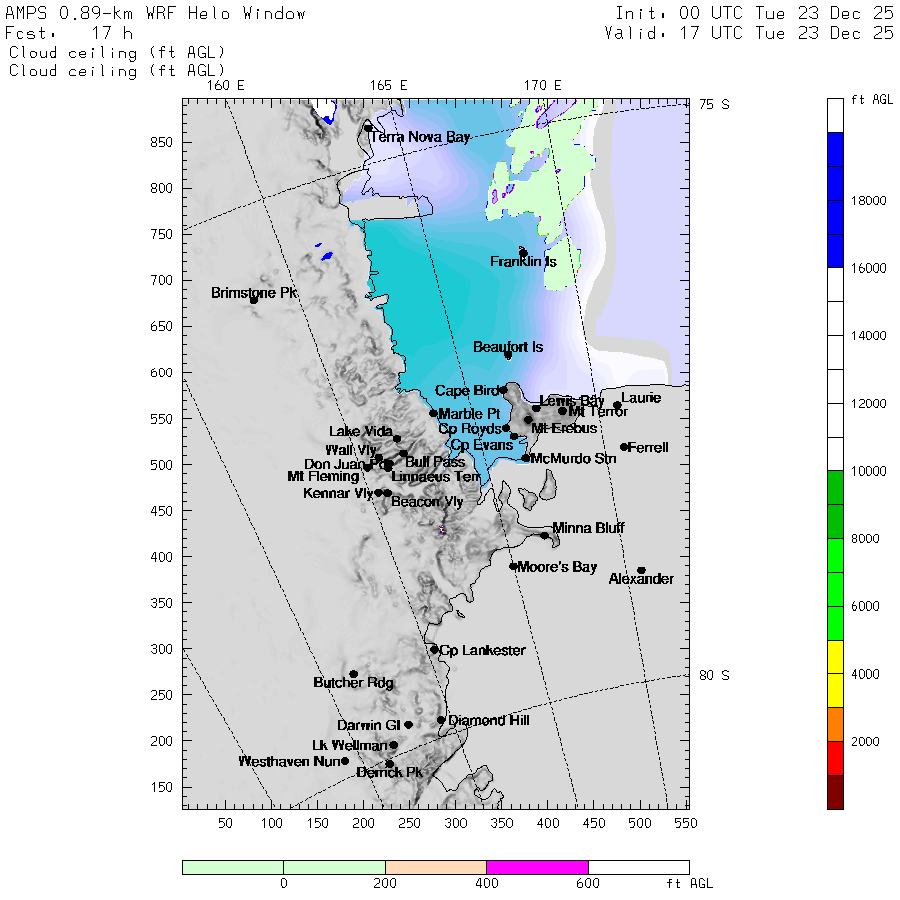Click the Laurie marker dot
The image size is (900, 900).
pos(617,405)
